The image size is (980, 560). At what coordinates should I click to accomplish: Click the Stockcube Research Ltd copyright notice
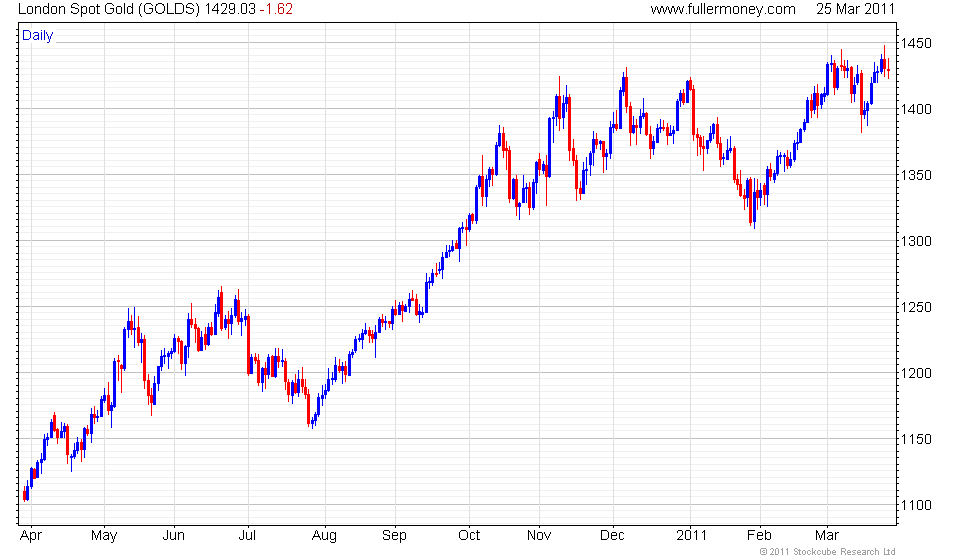(x=828, y=552)
